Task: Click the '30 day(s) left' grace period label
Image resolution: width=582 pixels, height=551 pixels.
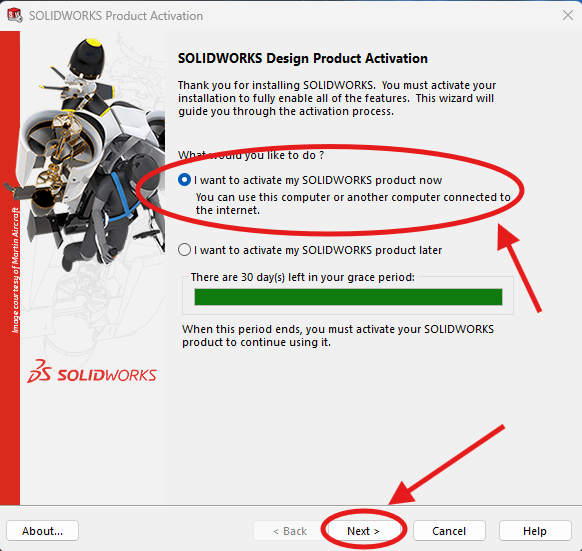Action: (303, 277)
